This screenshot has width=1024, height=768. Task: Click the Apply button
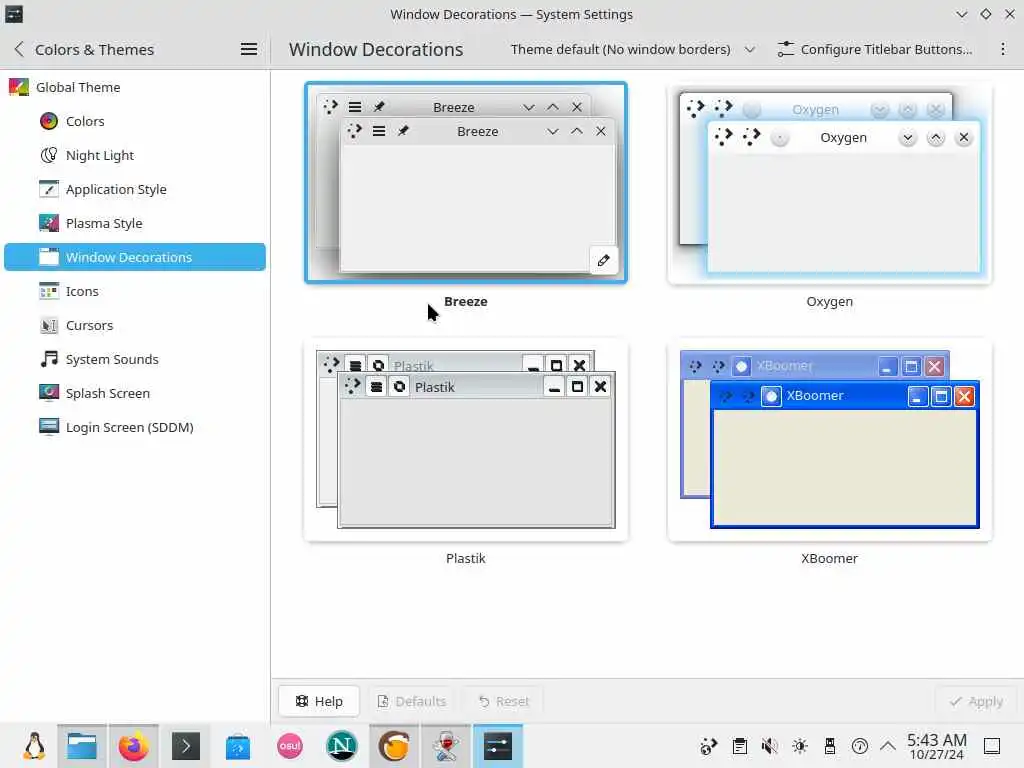(976, 701)
